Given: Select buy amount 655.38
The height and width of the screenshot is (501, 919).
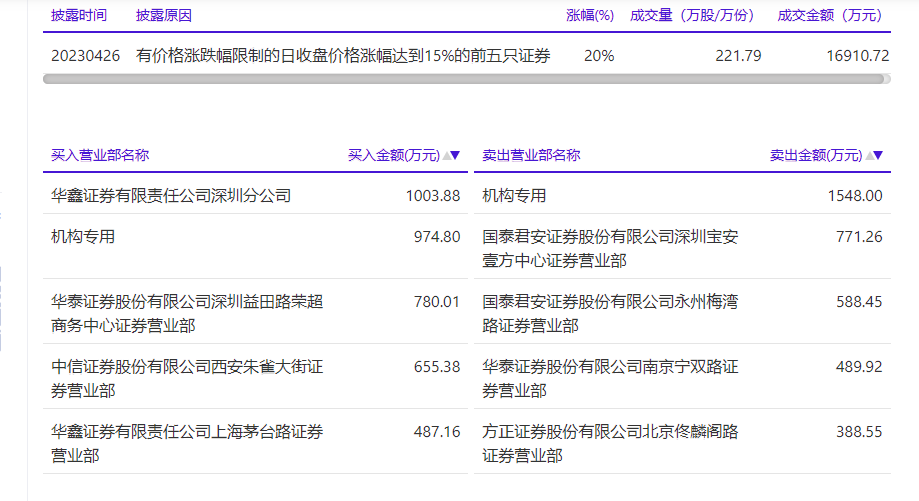Looking at the screenshot, I should [x=437, y=367].
